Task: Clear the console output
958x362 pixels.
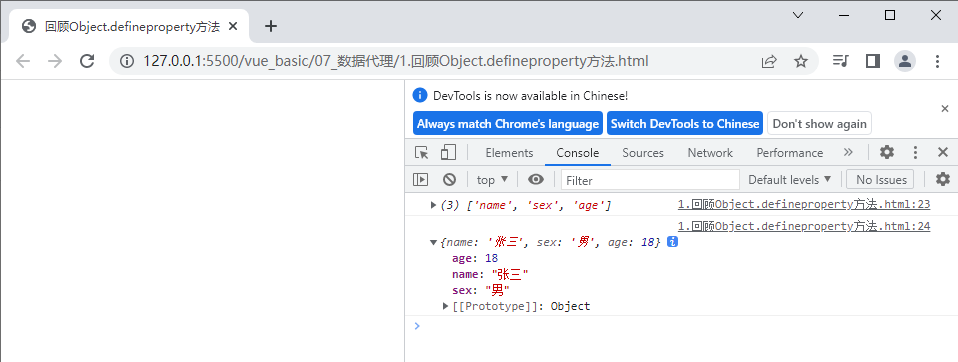Action: pos(450,179)
